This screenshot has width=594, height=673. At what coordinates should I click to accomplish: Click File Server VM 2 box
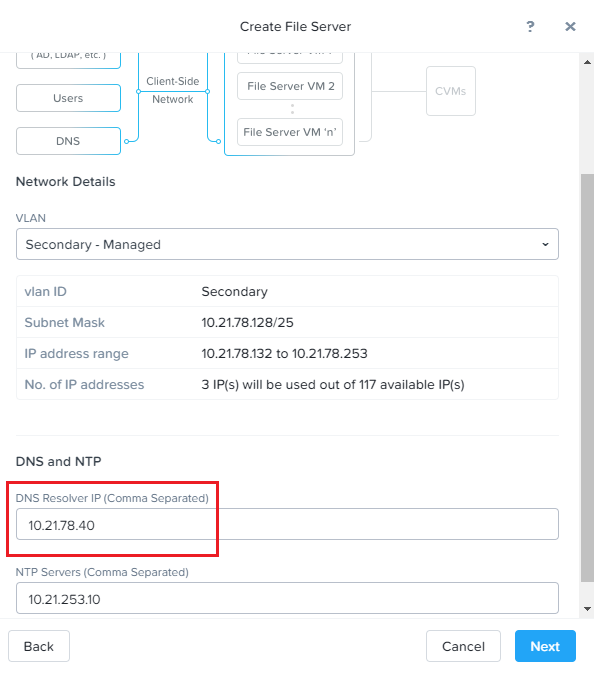(x=290, y=86)
